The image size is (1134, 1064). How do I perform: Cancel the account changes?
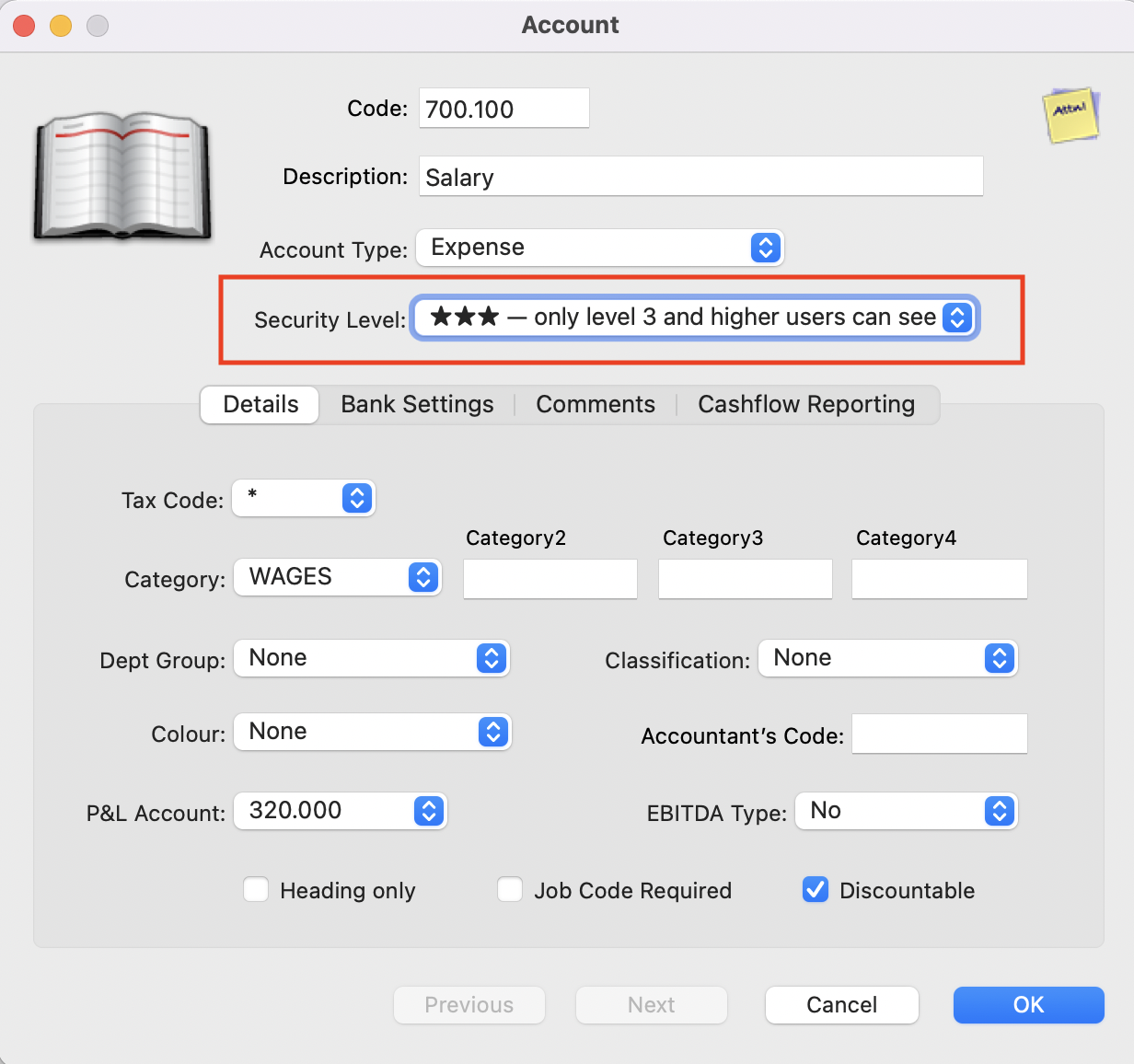(840, 1005)
